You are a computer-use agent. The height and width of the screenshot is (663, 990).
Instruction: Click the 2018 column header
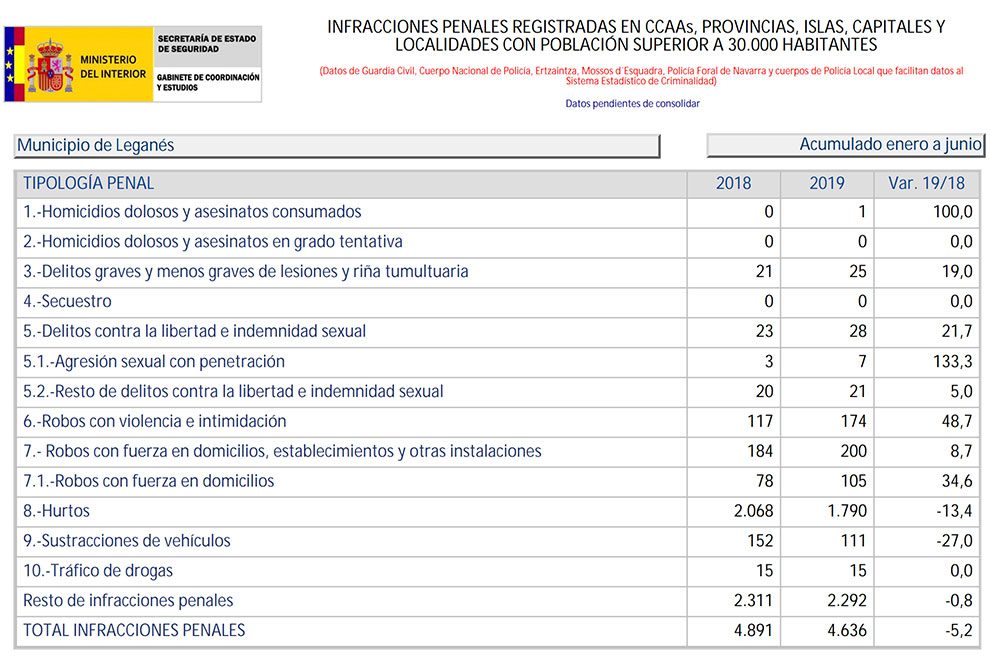(x=733, y=184)
